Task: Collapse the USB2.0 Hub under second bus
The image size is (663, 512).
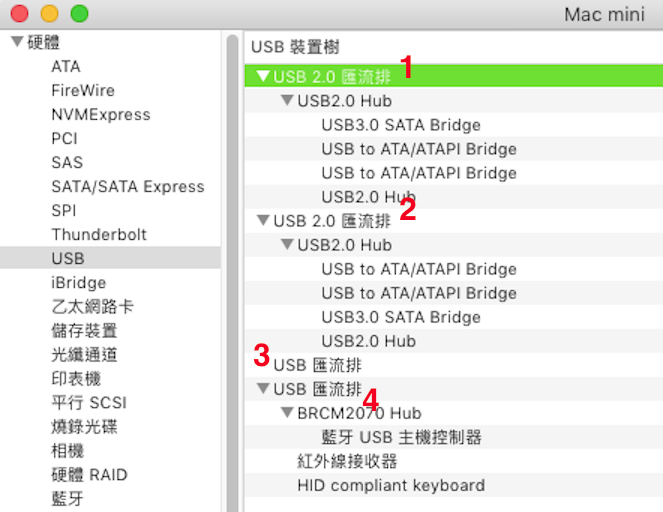Action: [x=287, y=244]
